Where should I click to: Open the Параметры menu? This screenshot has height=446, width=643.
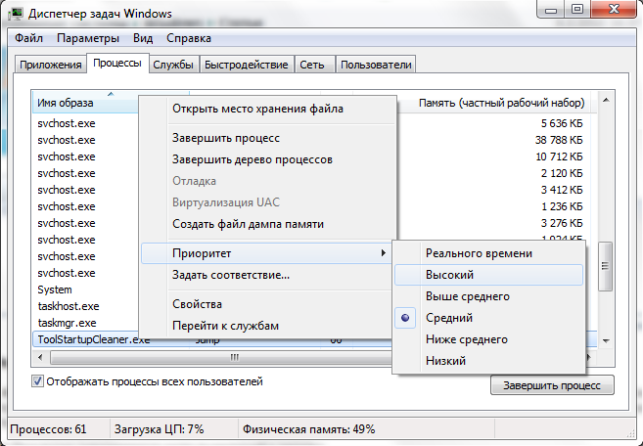pos(88,38)
